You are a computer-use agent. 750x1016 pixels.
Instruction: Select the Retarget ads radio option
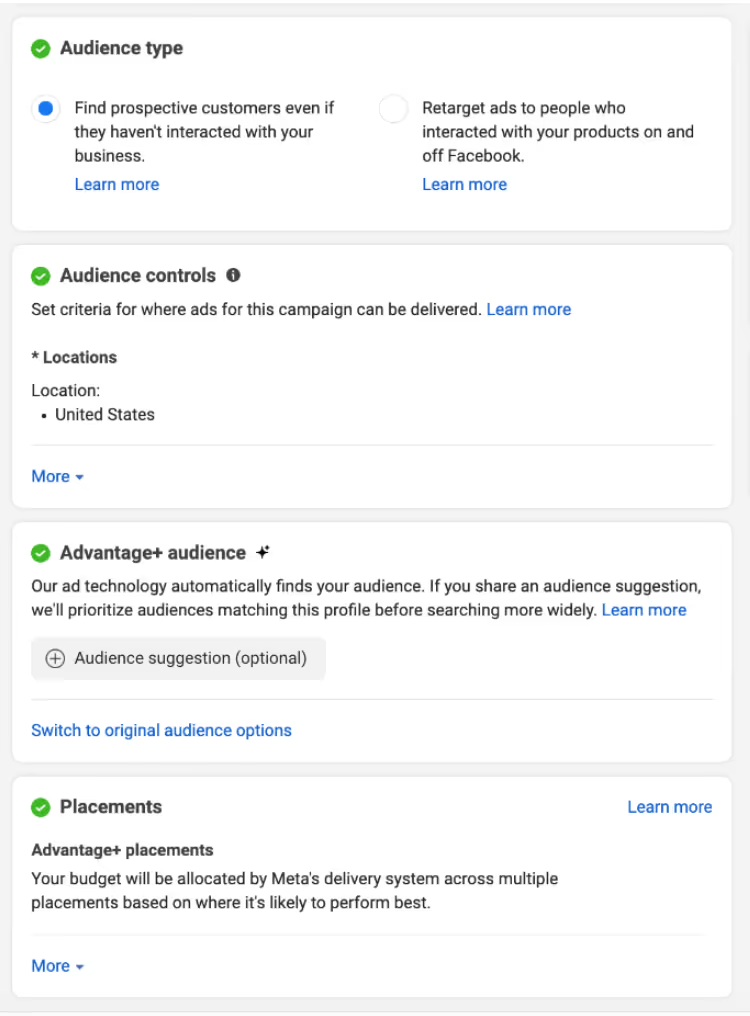pyautogui.click(x=393, y=109)
